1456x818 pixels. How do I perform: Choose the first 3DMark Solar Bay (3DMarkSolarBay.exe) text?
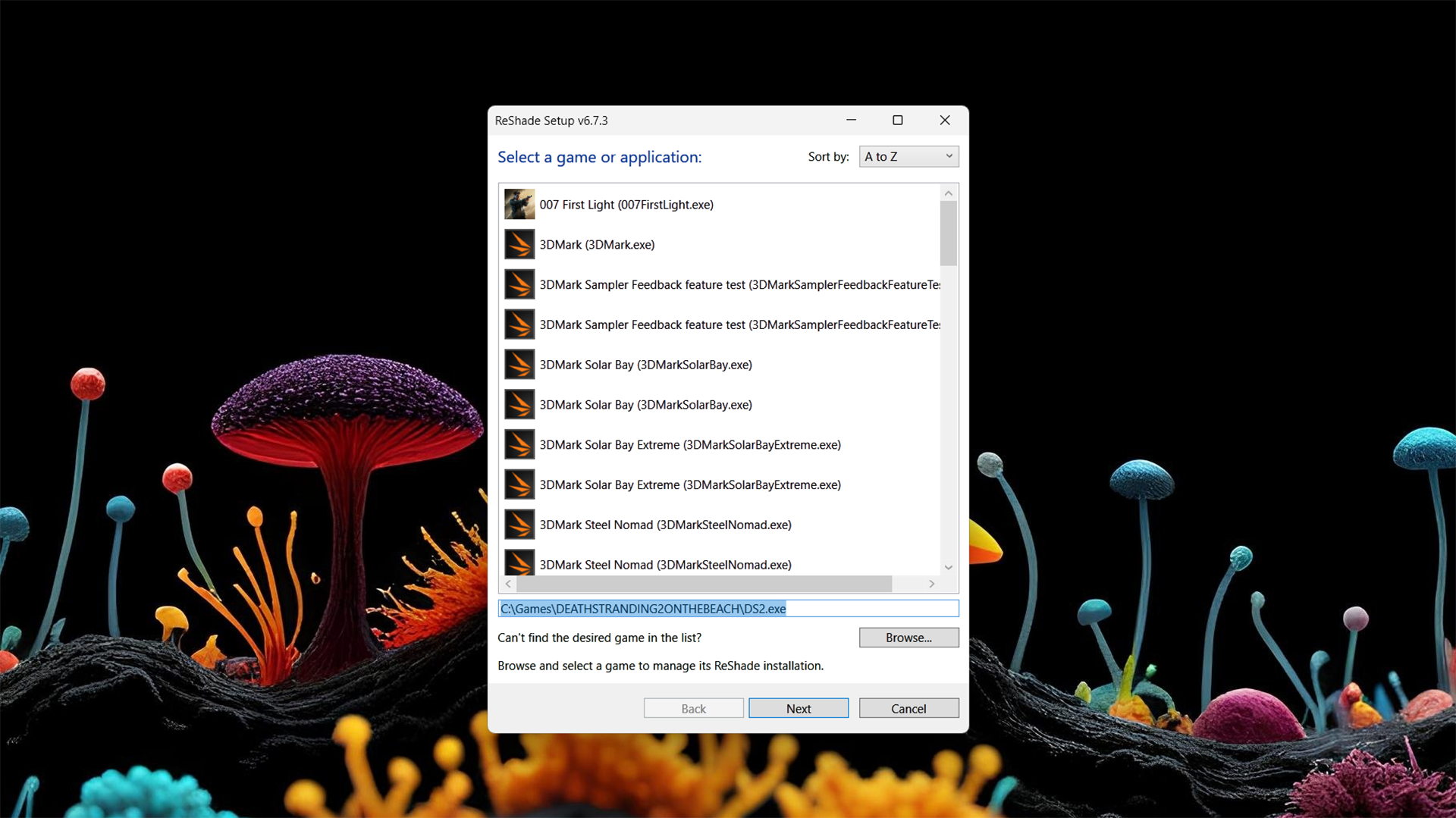tap(645, 365)
